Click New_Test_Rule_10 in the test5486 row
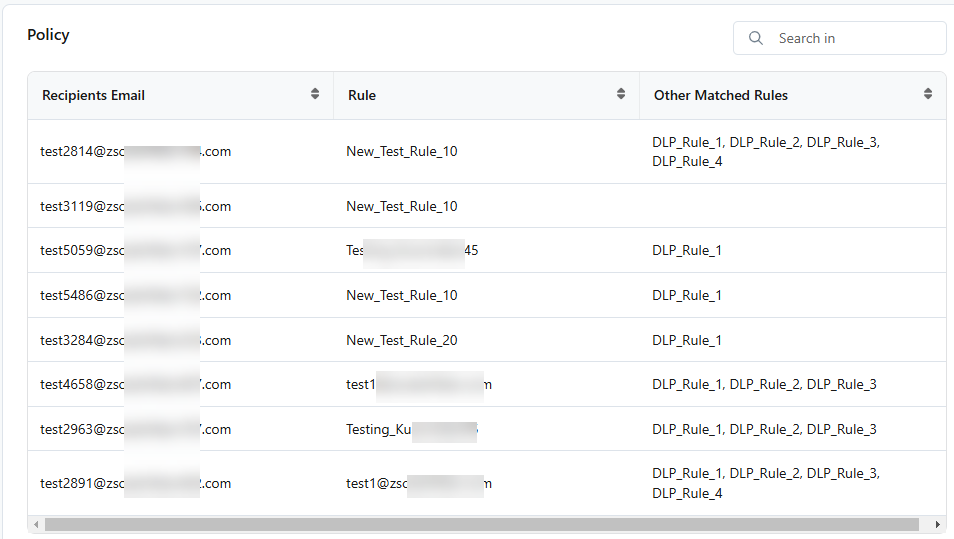 click(x=402, y=295)
